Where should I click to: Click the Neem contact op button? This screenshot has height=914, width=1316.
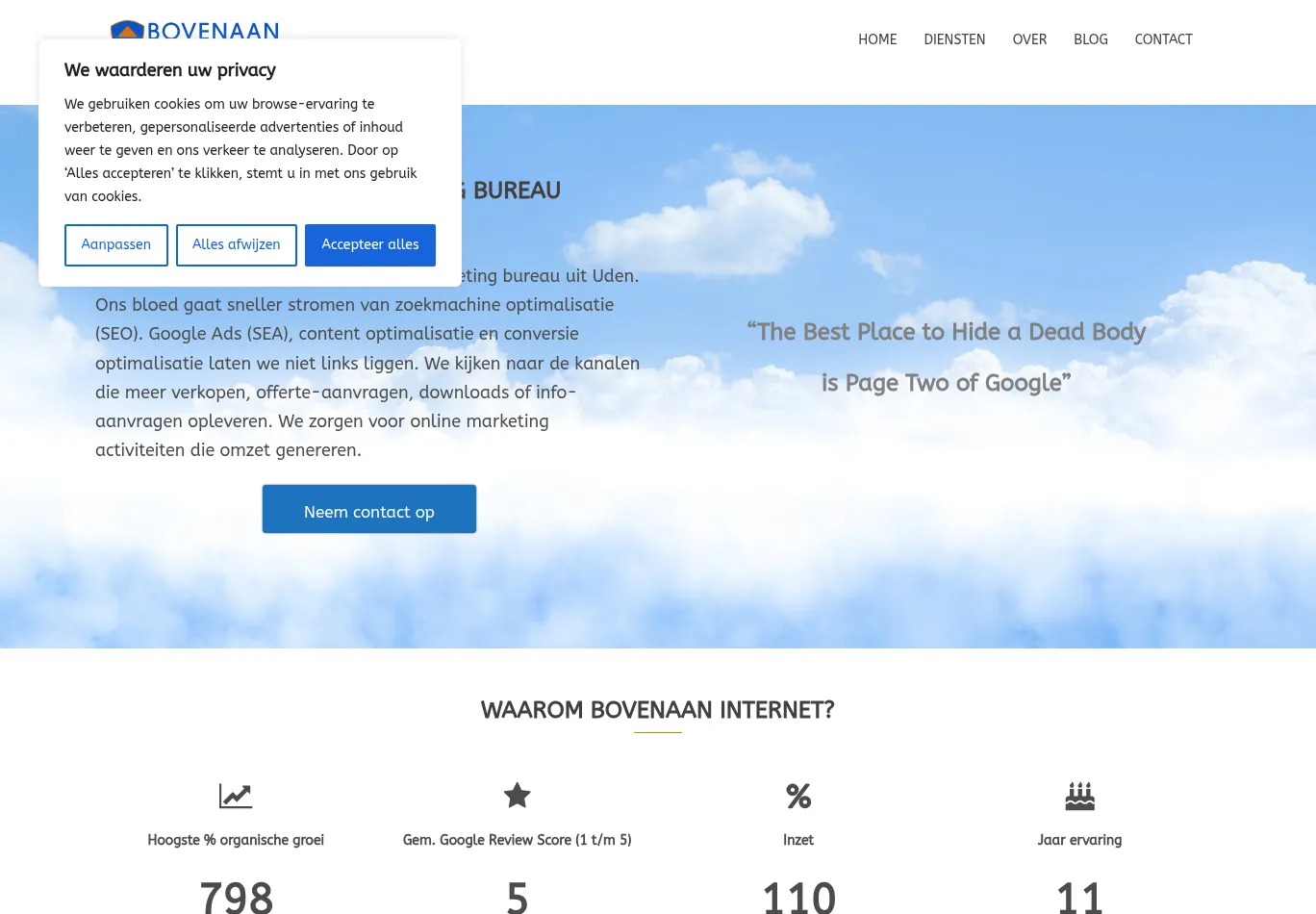[368, 509]
